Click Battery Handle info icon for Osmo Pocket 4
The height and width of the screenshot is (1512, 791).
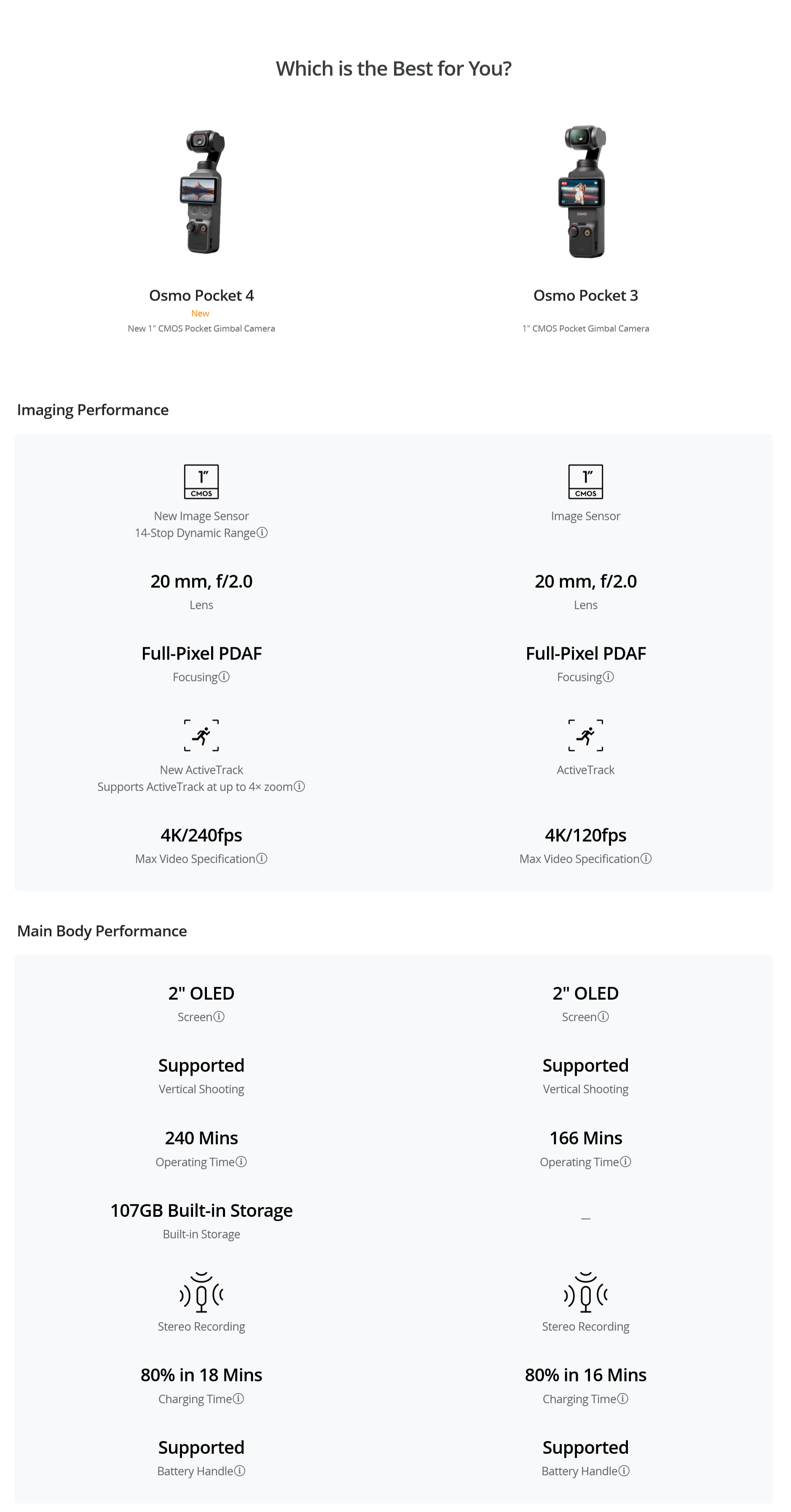pos(240,1470)
